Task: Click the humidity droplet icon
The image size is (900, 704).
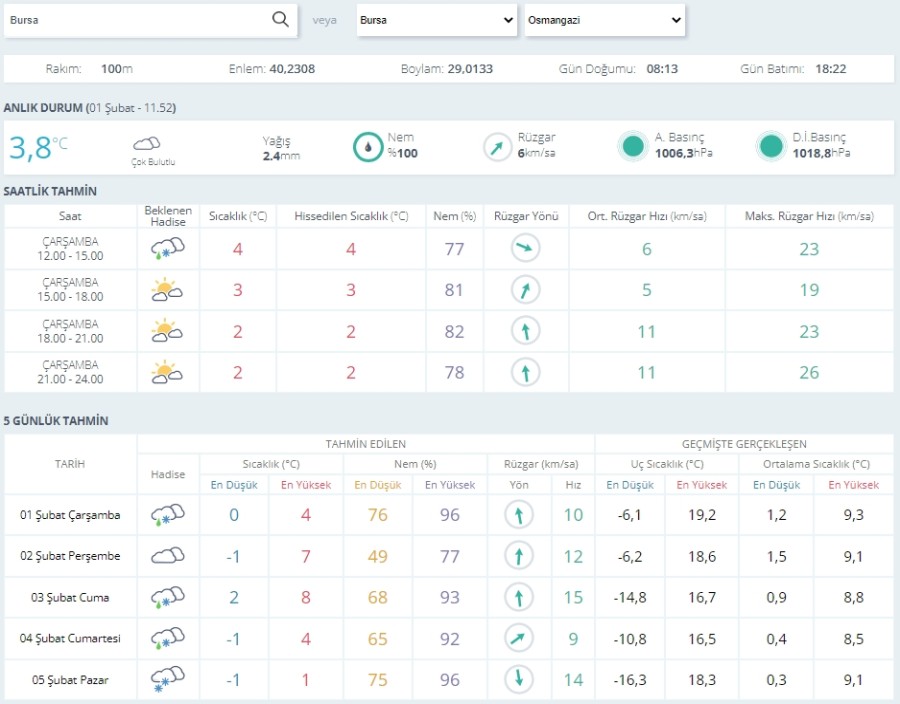Action: [368, 147]
